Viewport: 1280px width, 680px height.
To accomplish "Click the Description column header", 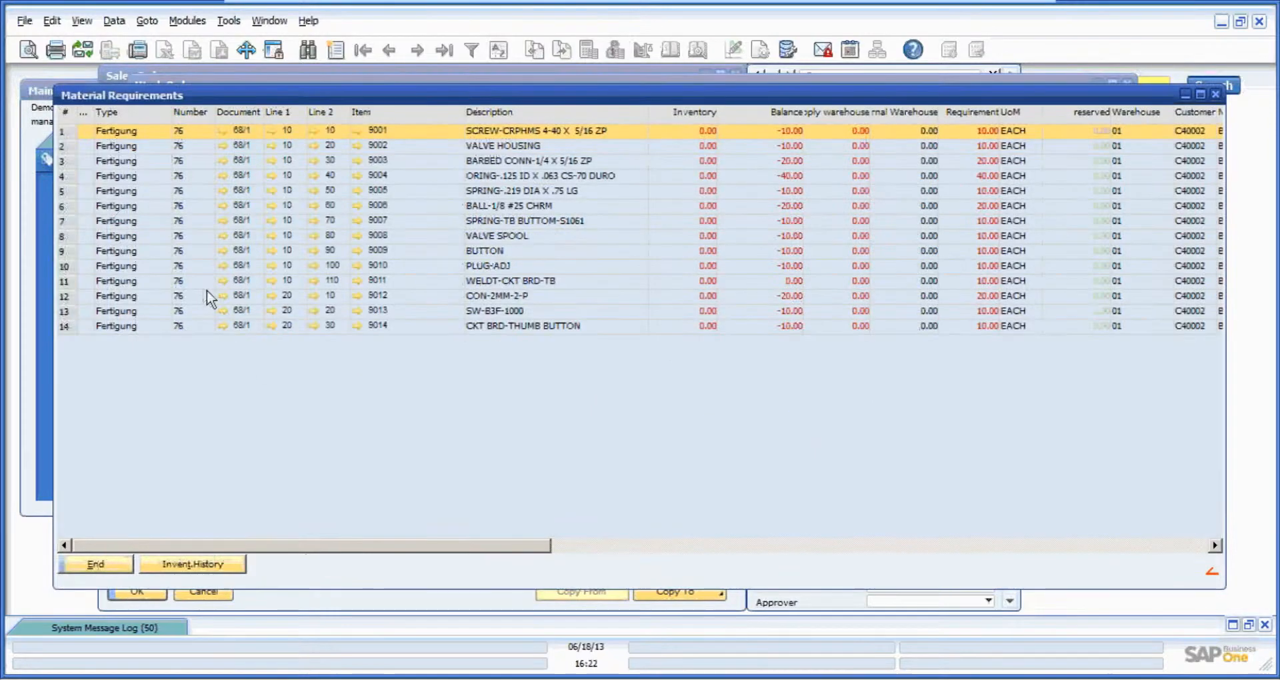I will [489, 112].
